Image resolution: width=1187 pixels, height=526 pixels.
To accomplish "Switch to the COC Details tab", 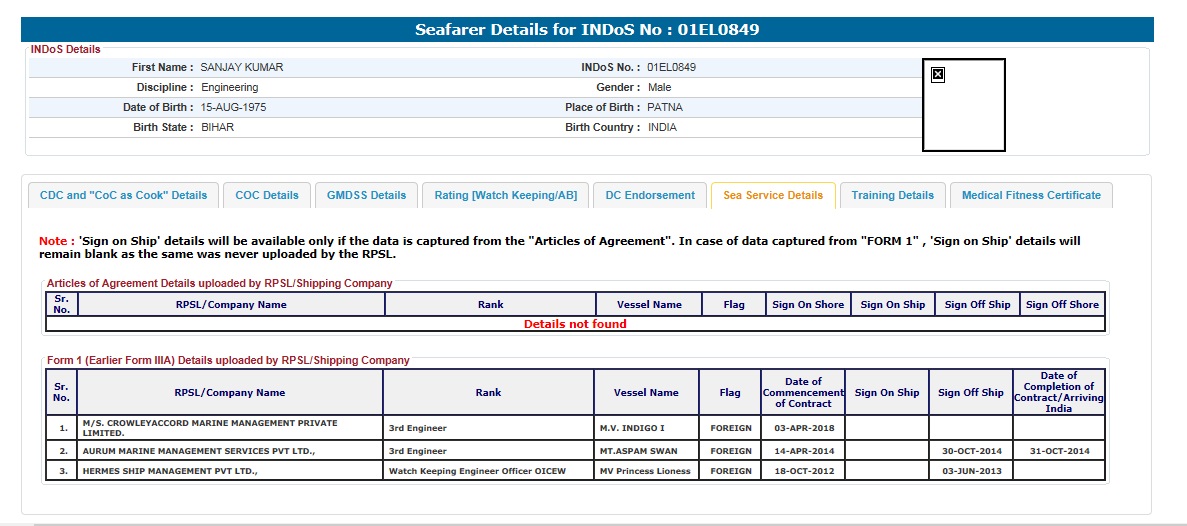I will (x=267, y=196).
